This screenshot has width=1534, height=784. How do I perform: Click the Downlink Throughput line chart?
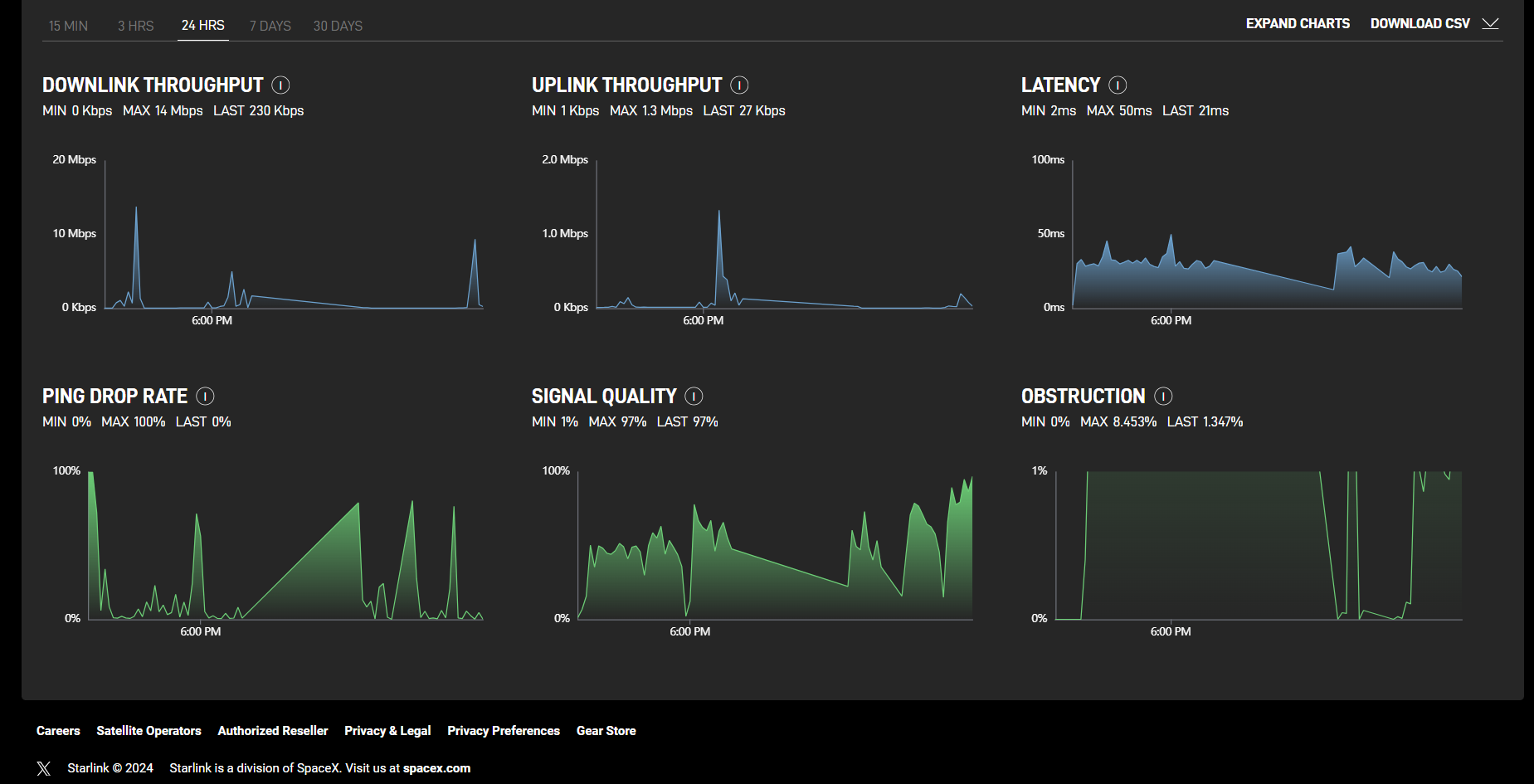pyautogui.click(x=294, y=235)
